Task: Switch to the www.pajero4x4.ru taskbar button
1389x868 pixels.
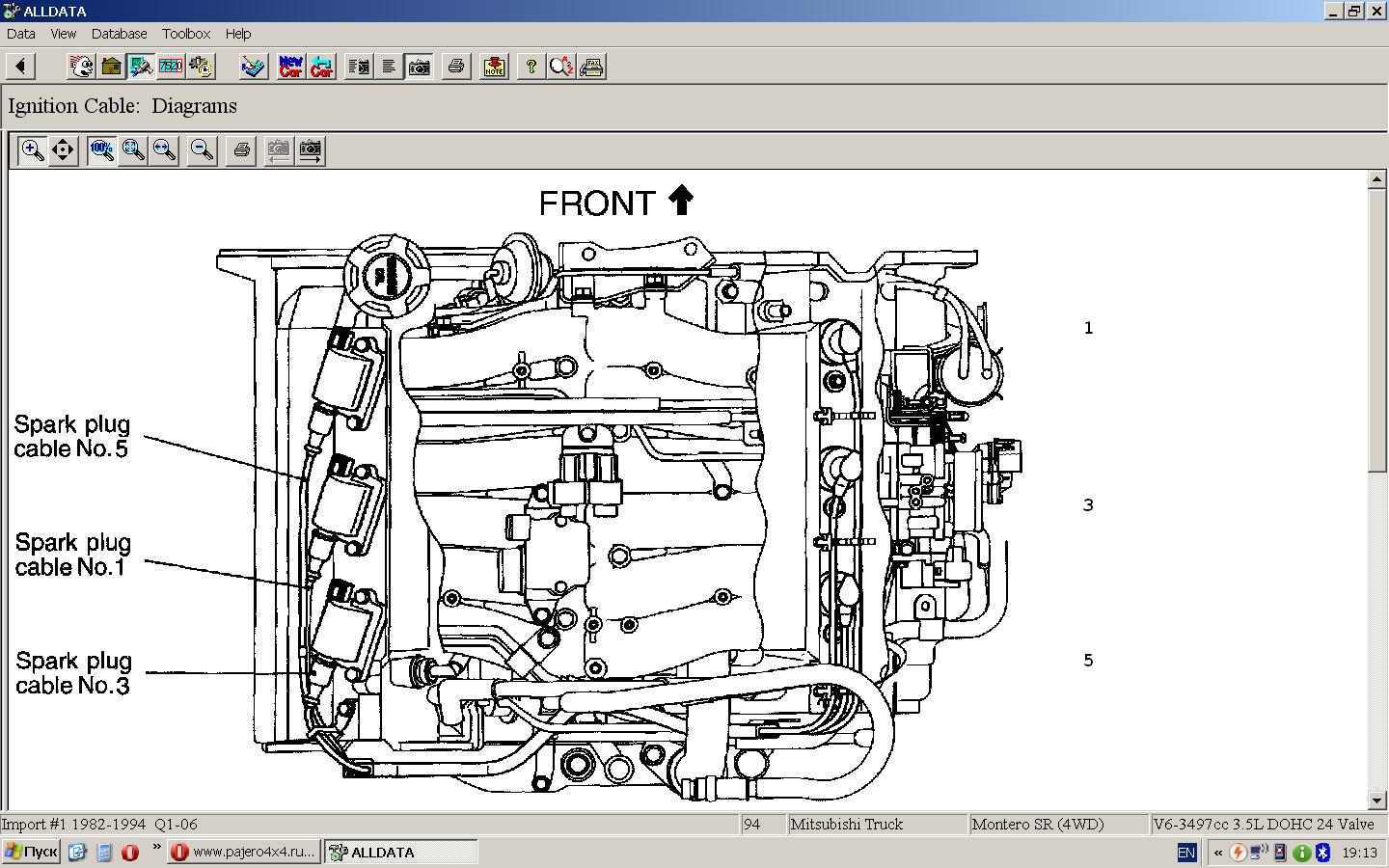Action: point(243,853)
